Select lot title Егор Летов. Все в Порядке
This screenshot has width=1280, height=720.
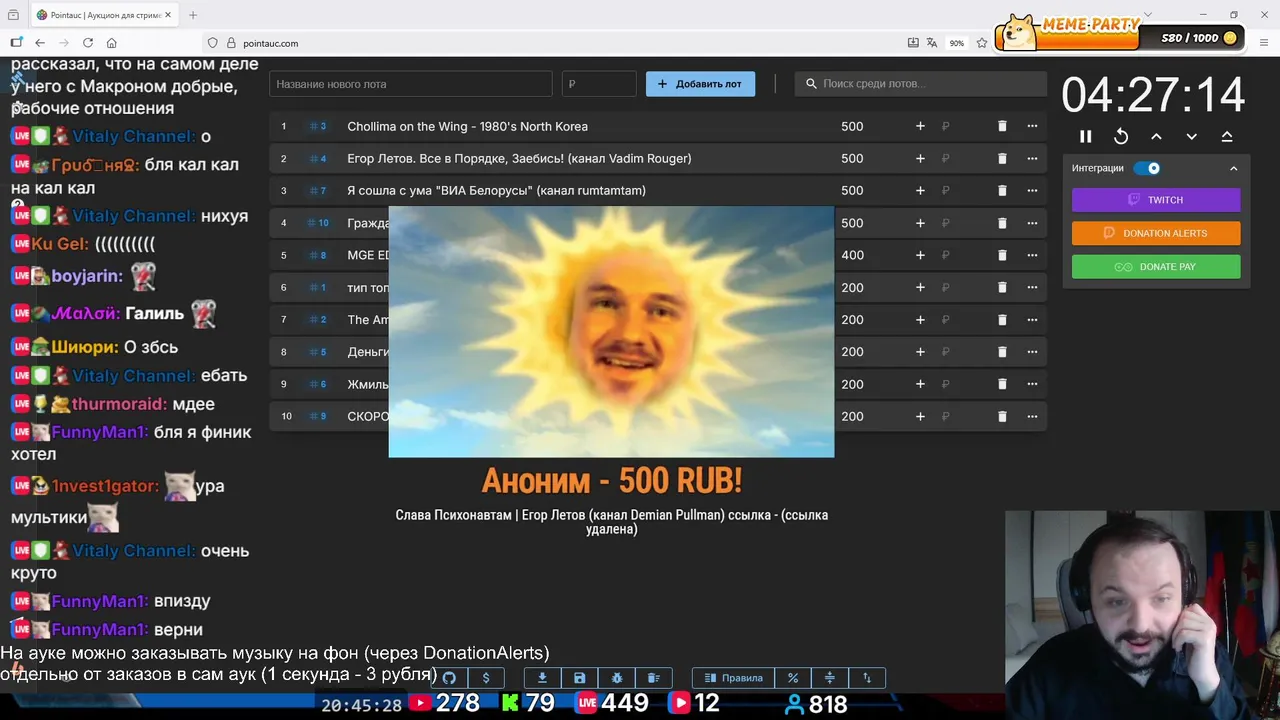pyautogui.click(x=519, y=158)
